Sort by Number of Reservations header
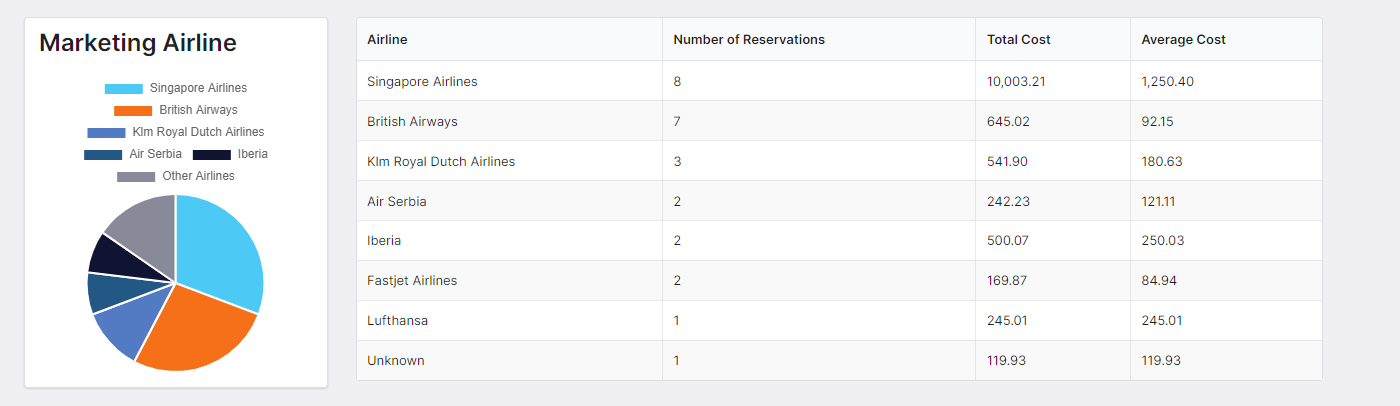Image resolution: width=1400 pixels, height=406 pixels. point(749,40)
